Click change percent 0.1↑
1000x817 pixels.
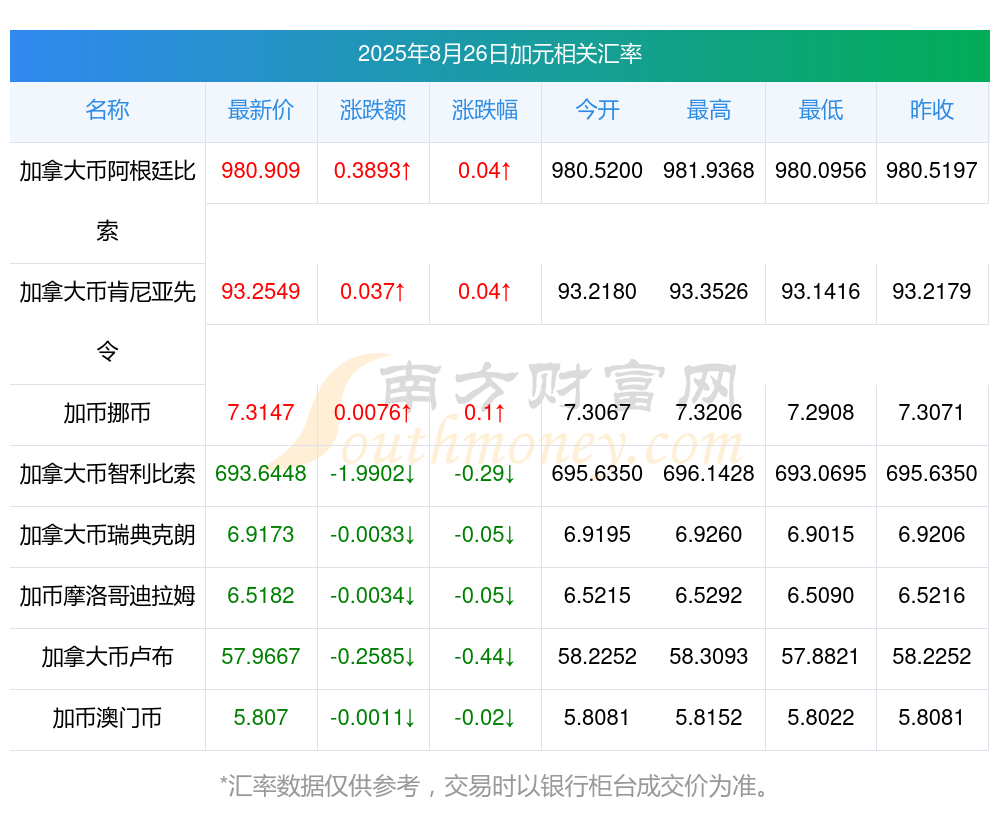click(x=485, y=413)
